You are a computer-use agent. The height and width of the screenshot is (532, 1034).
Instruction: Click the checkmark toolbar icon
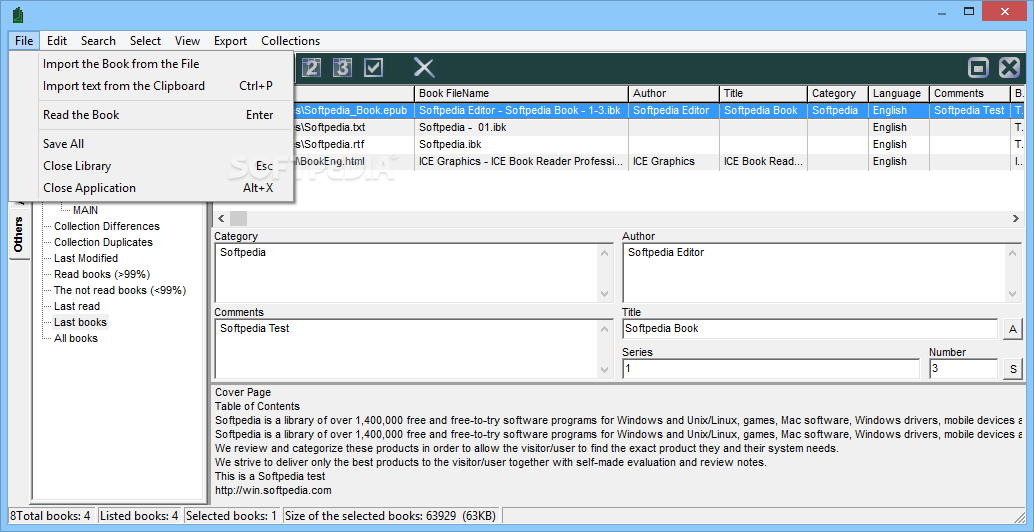[x=374, y=67]
